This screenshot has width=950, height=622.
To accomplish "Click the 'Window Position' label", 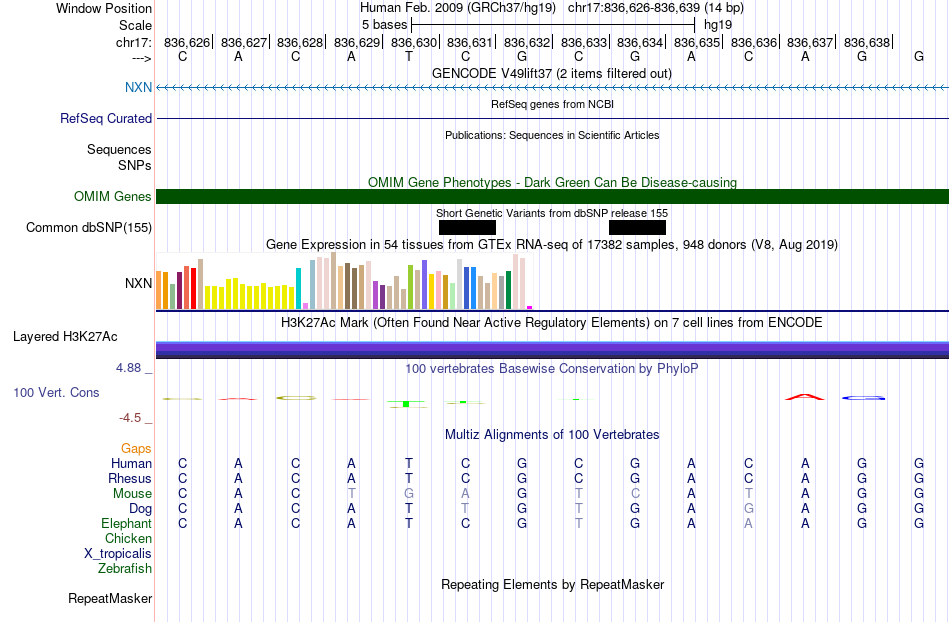I will [104, 8].
